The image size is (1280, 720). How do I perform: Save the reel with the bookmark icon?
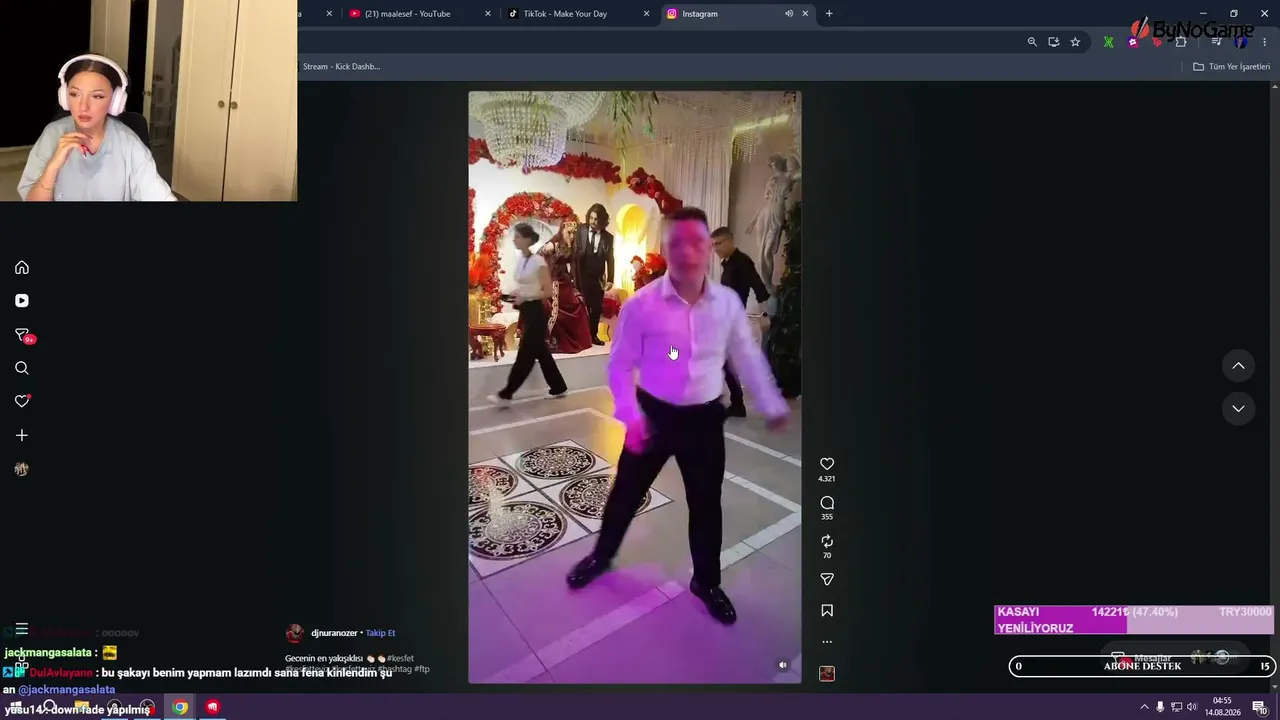(827, 610)
